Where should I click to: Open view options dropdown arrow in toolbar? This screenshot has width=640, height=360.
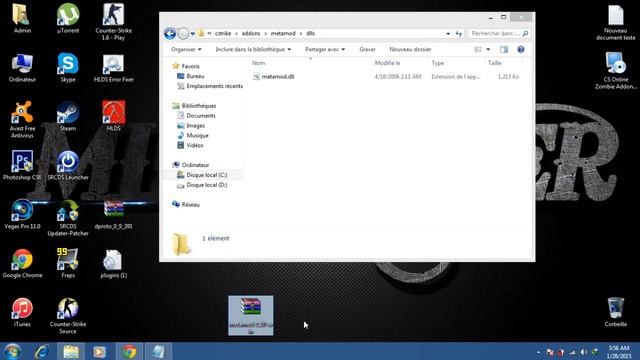click(x=488, y=49)
